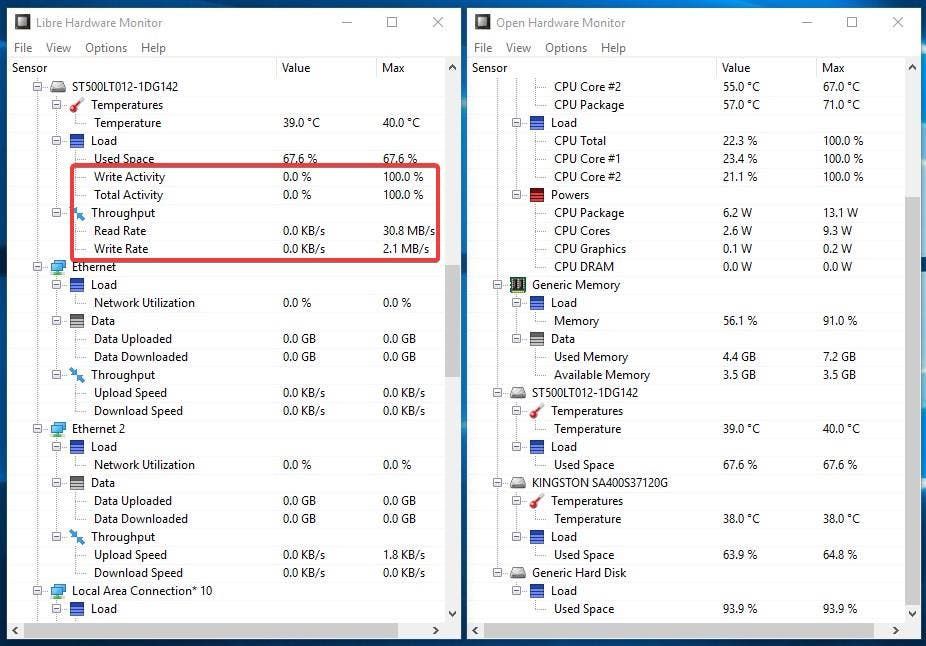Image resolution: width=926 pixels, height=646 pixels.
Task: Click the Data icon under Generic Memory
Action: pyautogui.click(x=537, y=339)
